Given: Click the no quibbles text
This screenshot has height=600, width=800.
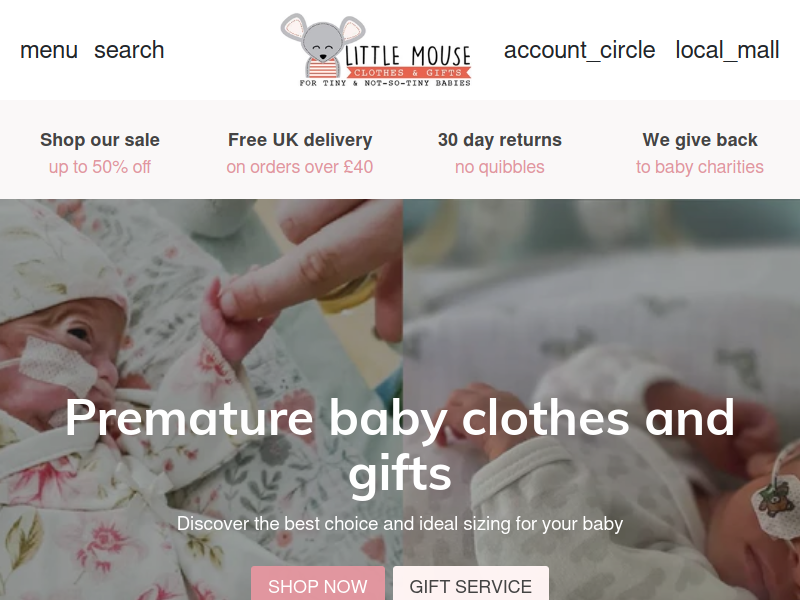Looking at the screenshot, I should (x=500, y=167).
